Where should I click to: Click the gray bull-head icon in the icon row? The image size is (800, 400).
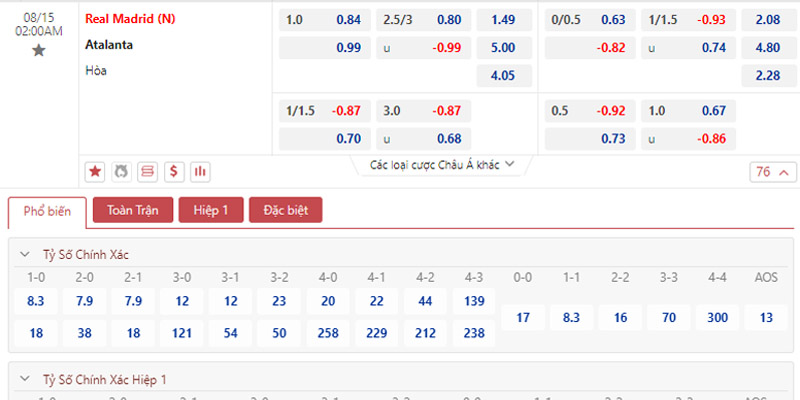pos(121,172)
